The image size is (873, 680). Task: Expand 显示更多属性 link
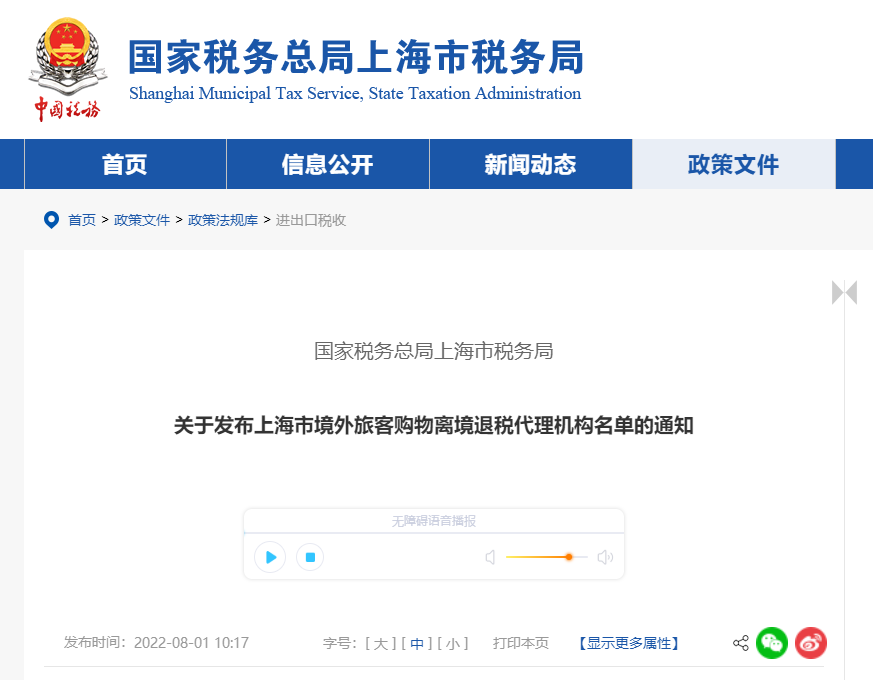(x=629, y=643)
